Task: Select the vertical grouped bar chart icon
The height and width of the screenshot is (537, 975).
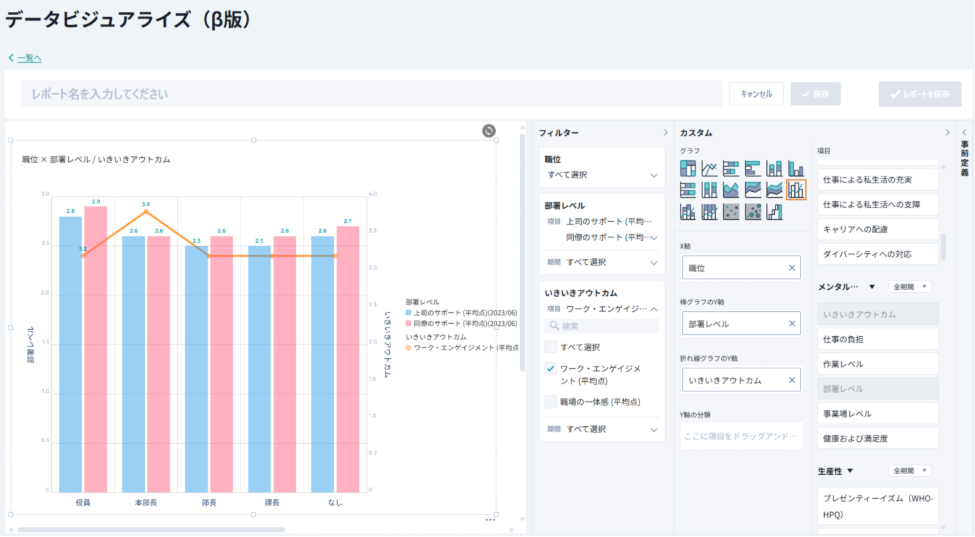Action: [x=796, y=168]
